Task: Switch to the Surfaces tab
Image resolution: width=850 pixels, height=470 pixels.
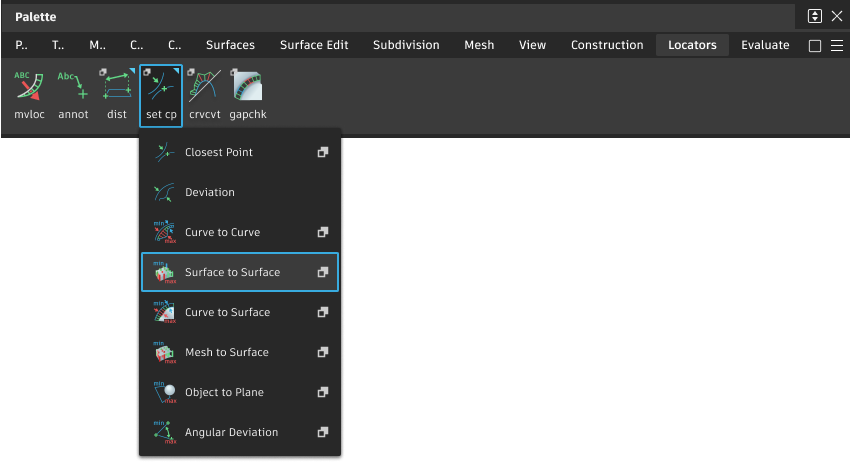Action: [230, 45]
